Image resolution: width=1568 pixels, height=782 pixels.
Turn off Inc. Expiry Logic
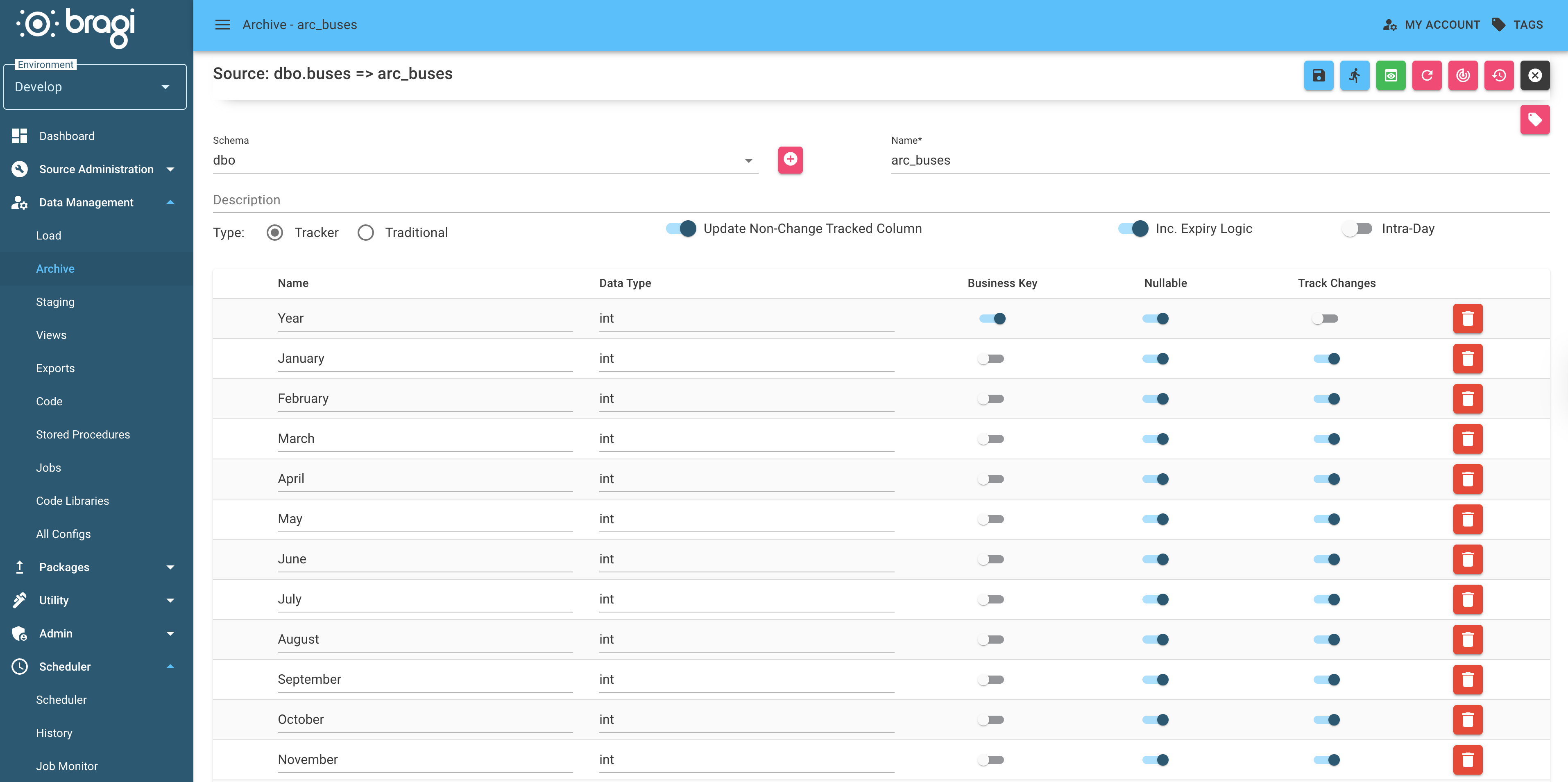tap(1133, 229)
